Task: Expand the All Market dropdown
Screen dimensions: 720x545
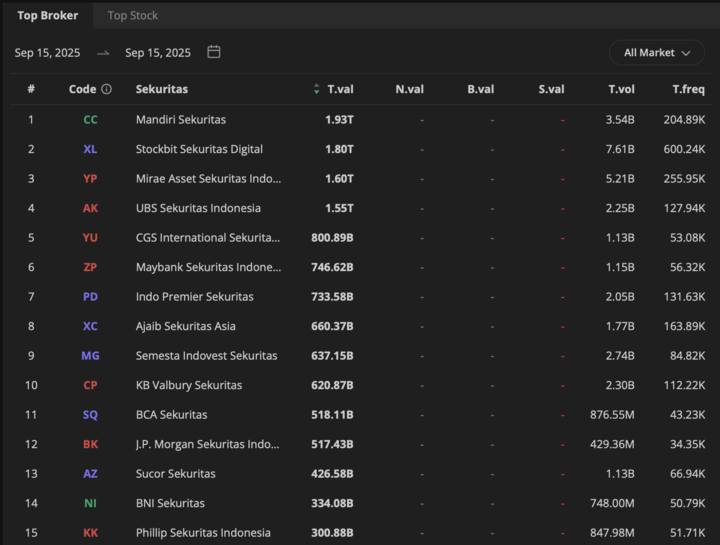Action: (657, 52)
